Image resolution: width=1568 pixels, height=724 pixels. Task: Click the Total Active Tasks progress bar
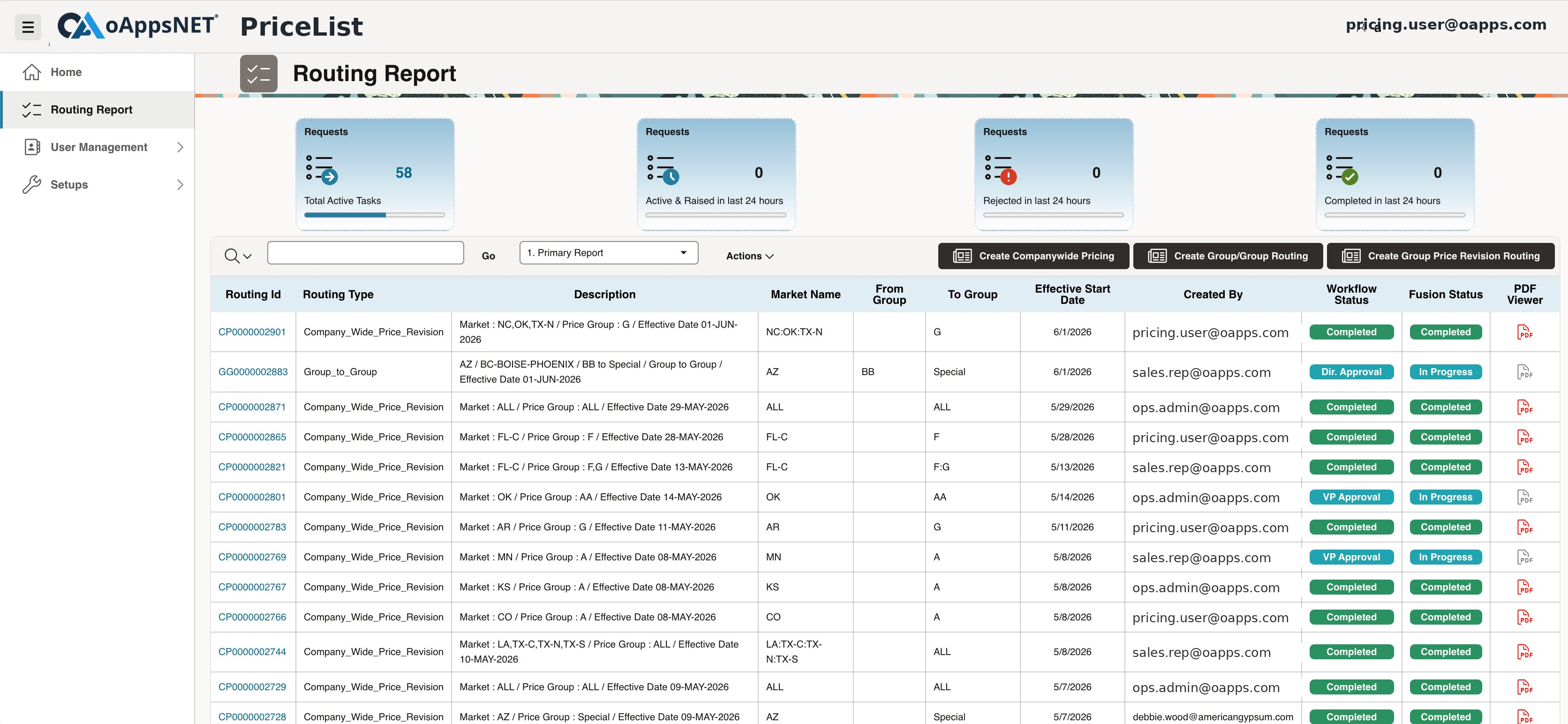(x=374, y=215)
